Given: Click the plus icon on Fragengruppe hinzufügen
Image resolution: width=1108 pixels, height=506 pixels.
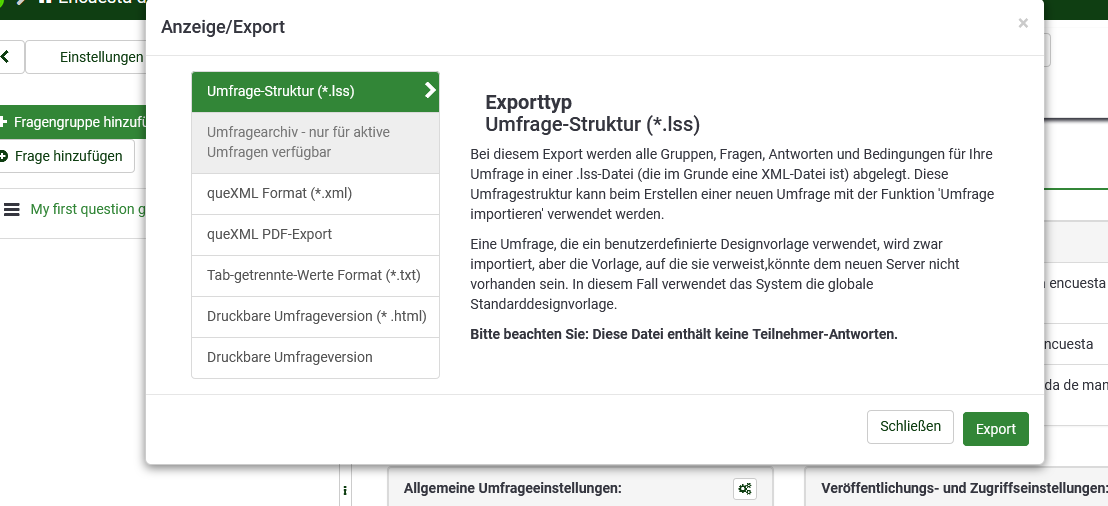Looking at the screenshot, I should click(x=4, y=122).
